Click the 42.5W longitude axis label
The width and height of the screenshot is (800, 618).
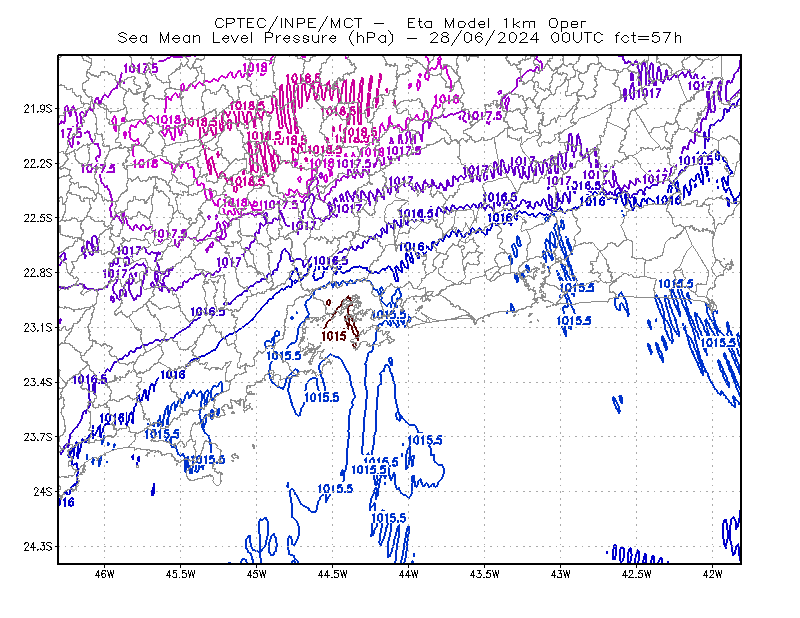click(637, 574)
